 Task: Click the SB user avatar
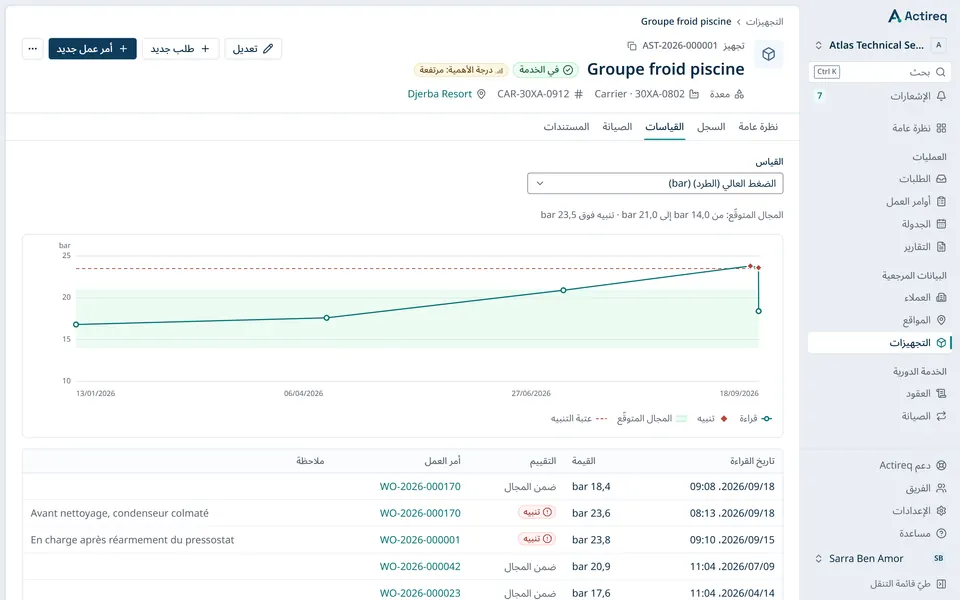(x=939, y=558)
